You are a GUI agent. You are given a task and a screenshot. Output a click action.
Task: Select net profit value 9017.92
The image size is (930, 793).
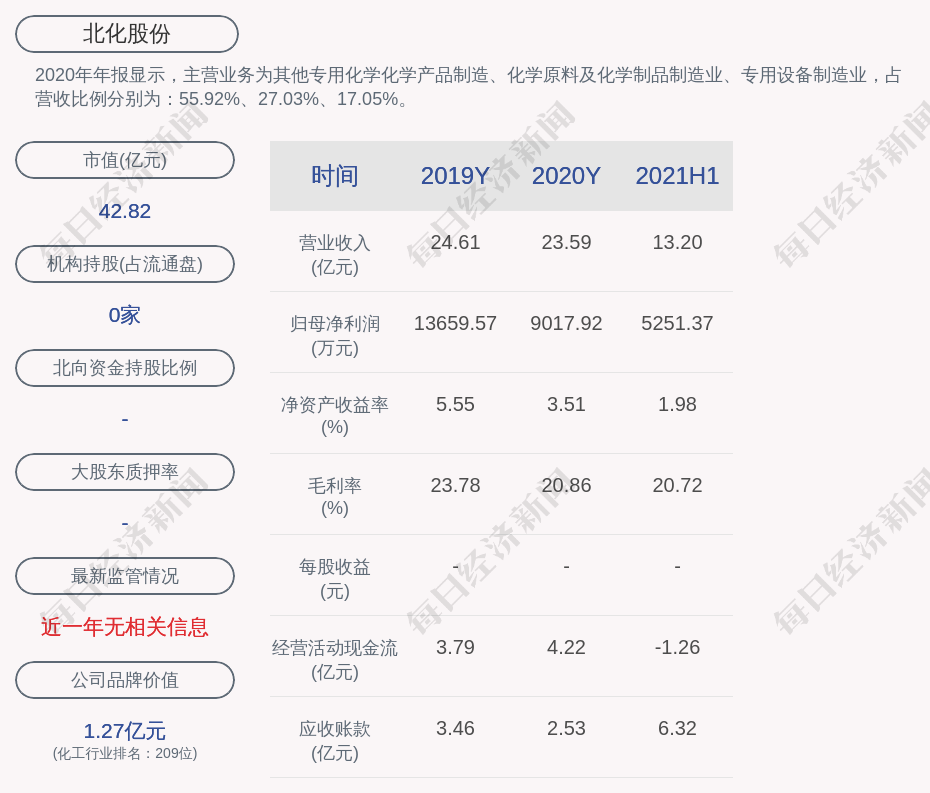pos(566,323)
